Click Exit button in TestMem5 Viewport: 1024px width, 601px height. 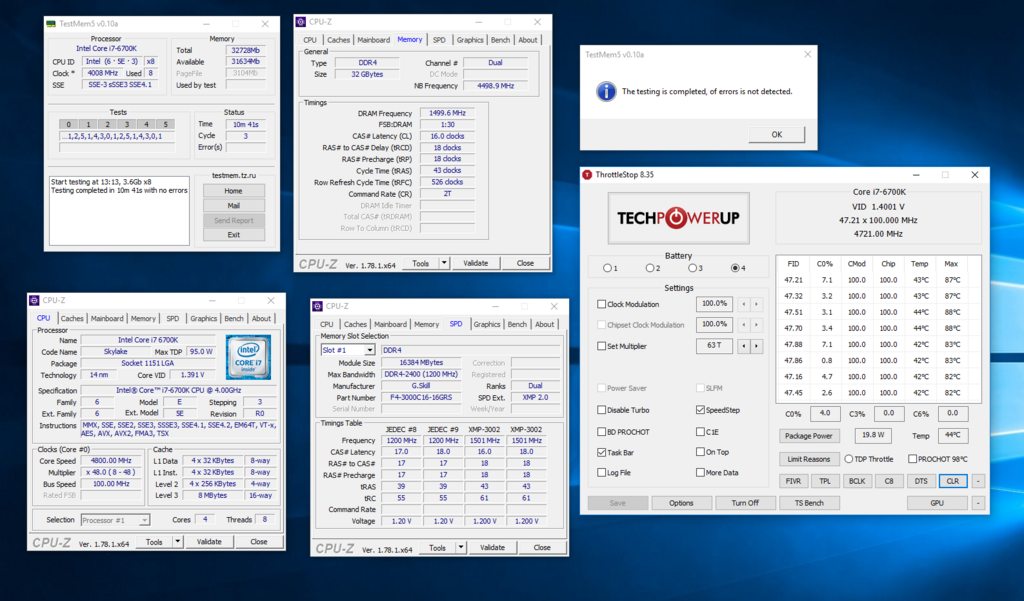[233, 235]
